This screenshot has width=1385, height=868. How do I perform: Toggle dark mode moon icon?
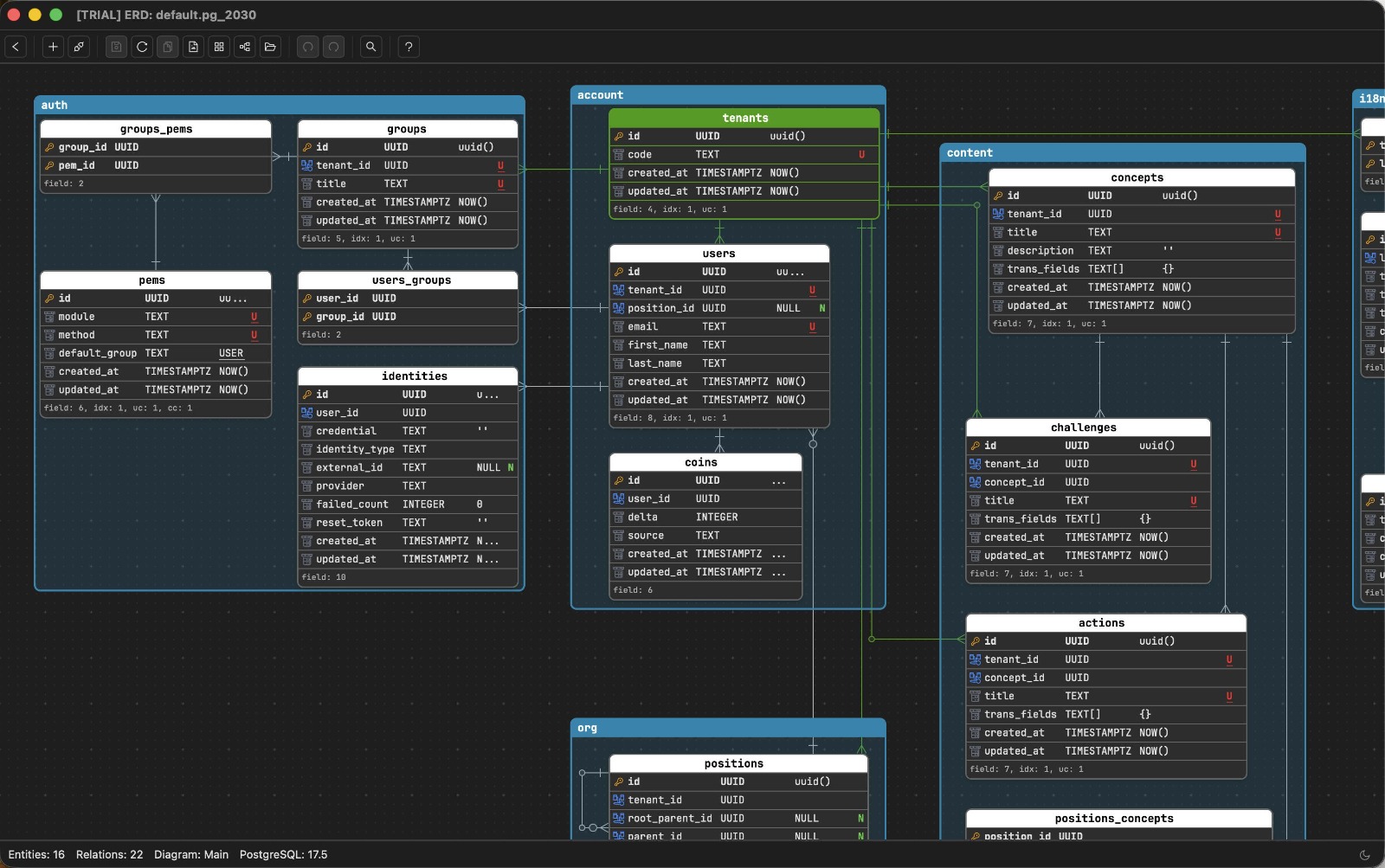pos(1364,855)
